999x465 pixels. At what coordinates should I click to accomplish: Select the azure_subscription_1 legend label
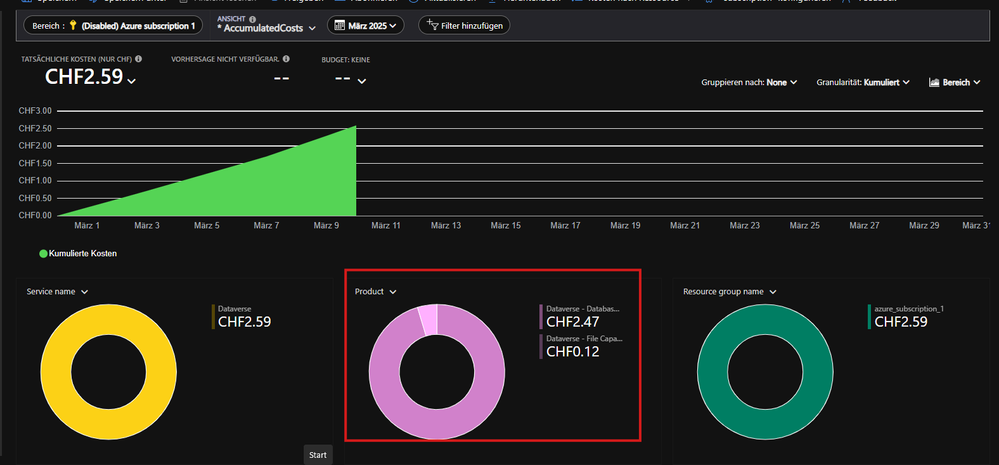[909, 309]
